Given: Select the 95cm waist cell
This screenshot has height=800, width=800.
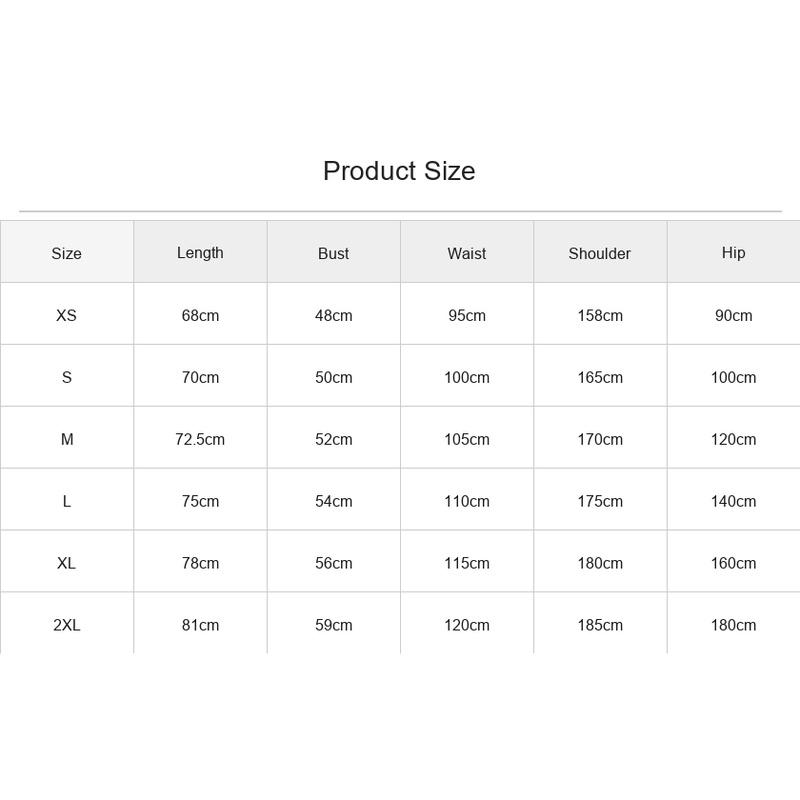Looking at the screenshot, I should click(x=466, y=315).
